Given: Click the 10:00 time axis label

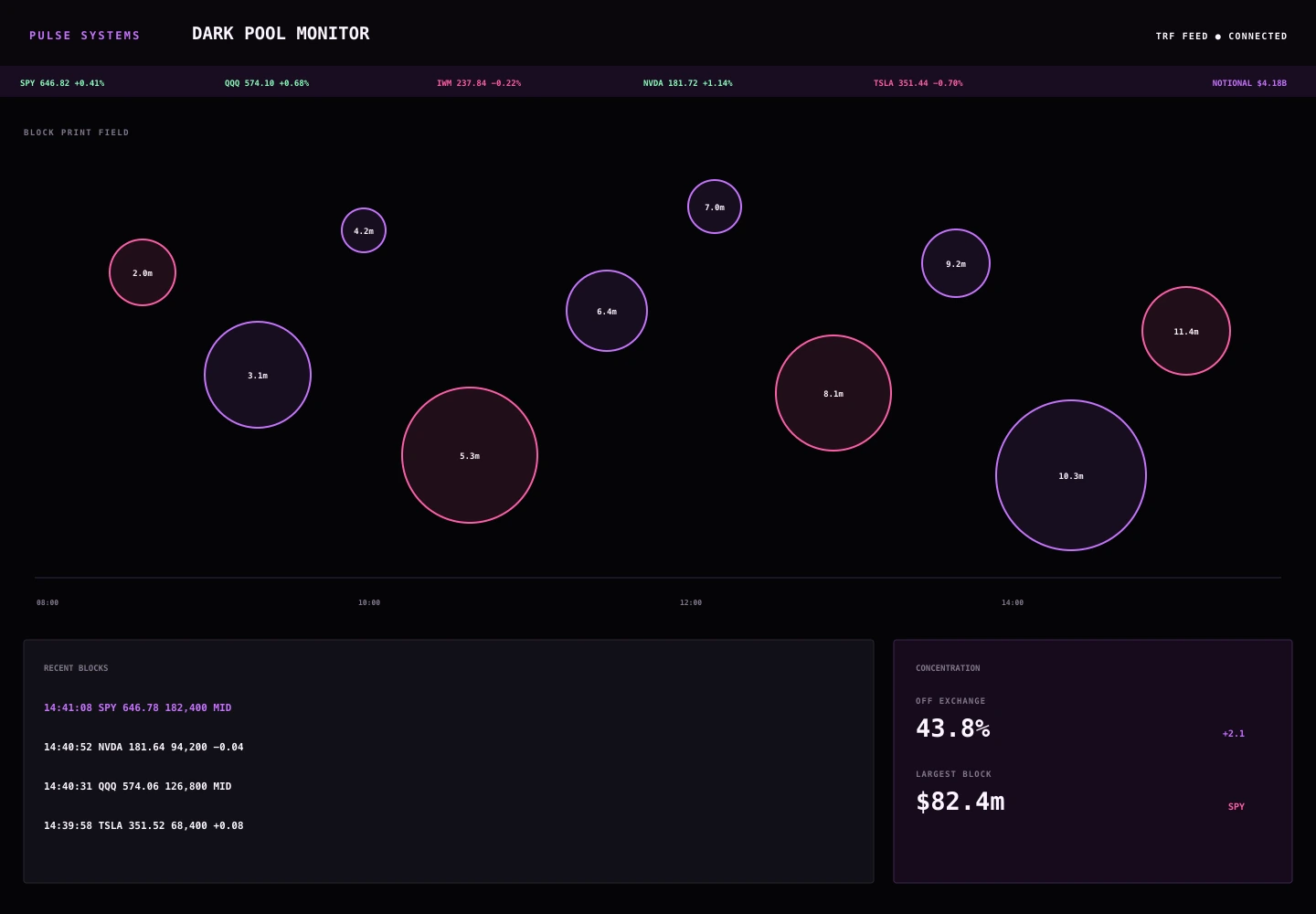Looking at the screenshot, I should tap(369, 602).
